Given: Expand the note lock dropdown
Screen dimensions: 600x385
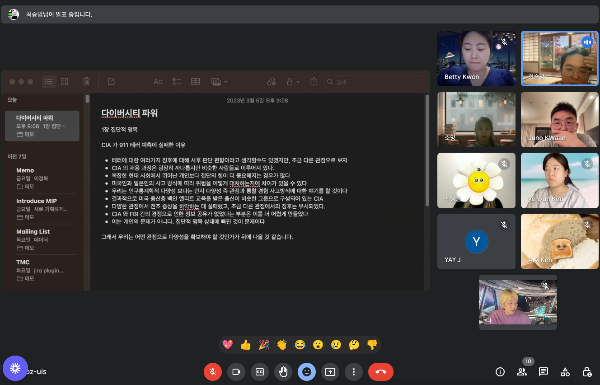Looking at the screenshot, I should 293,82.
